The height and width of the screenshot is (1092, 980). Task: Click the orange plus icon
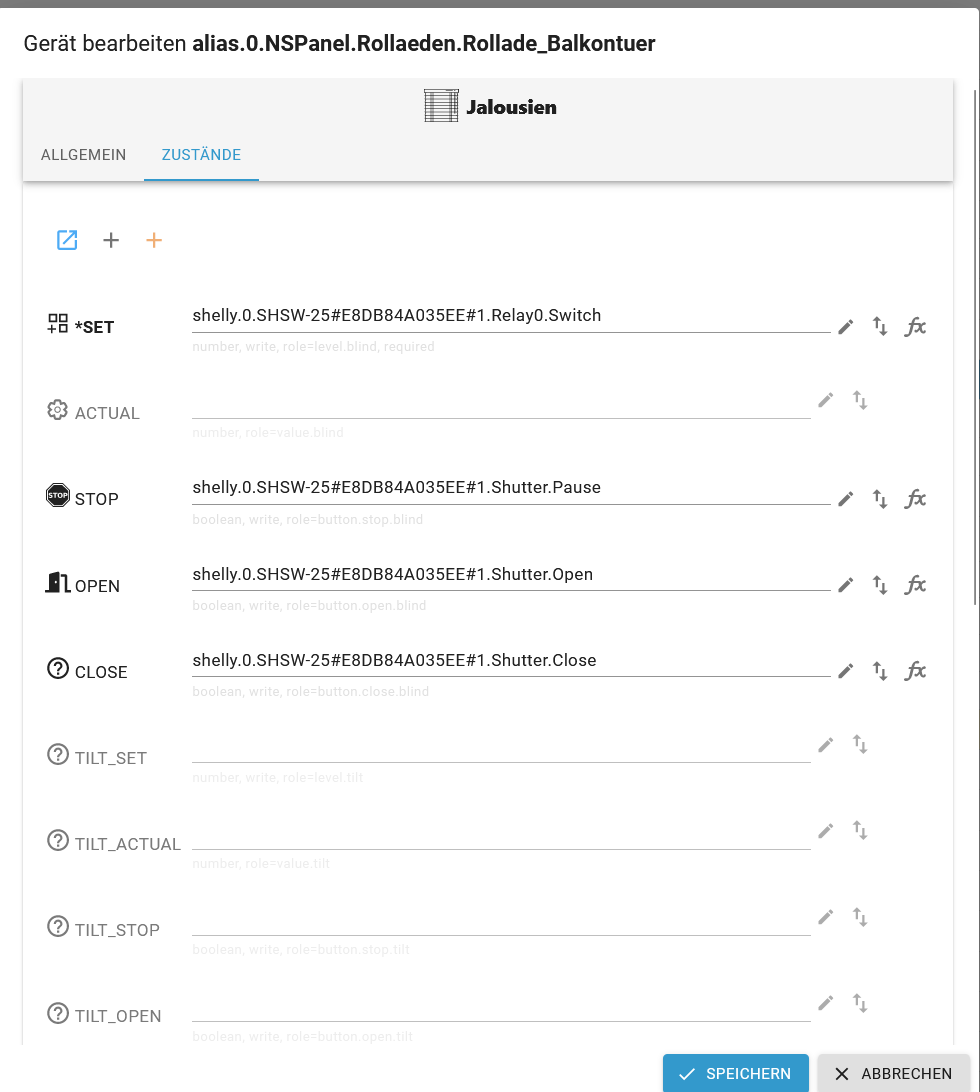pos(154,240)
